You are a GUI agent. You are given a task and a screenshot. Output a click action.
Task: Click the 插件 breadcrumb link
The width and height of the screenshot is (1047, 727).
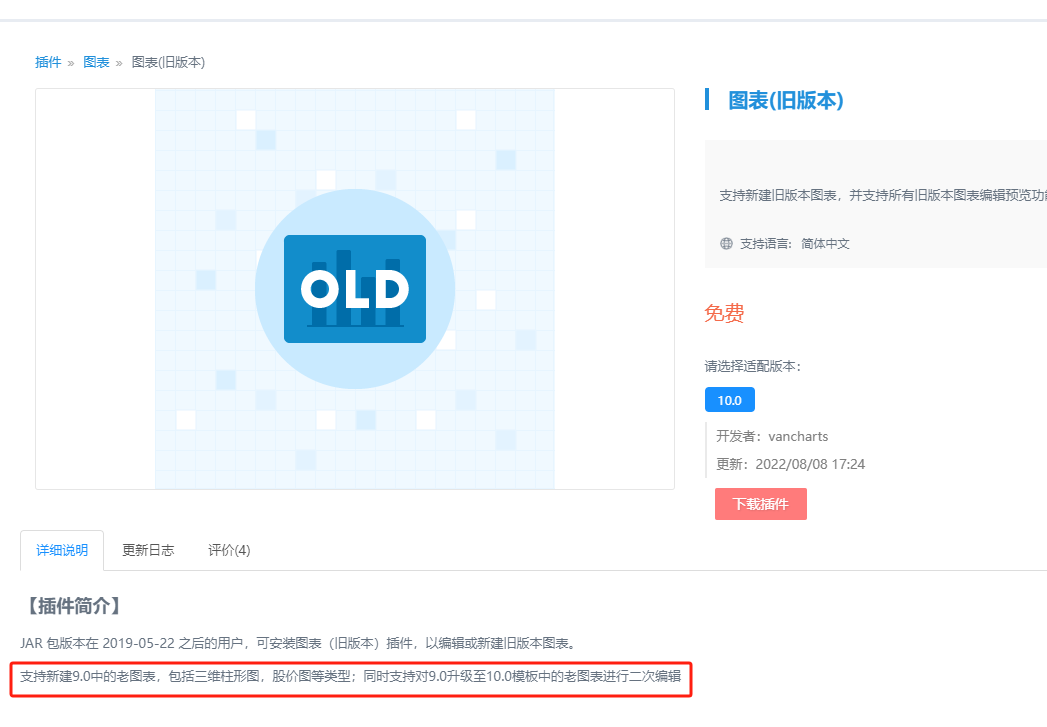48,62
